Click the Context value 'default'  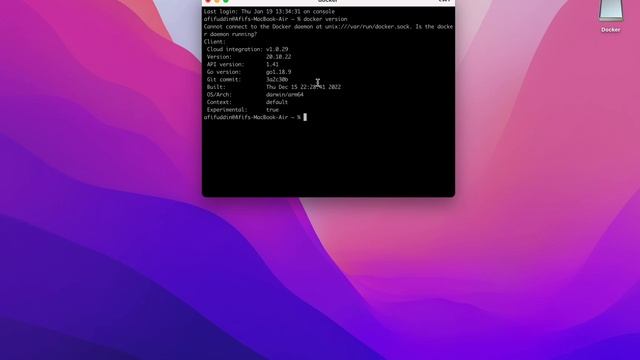click(x=277, y=102)
